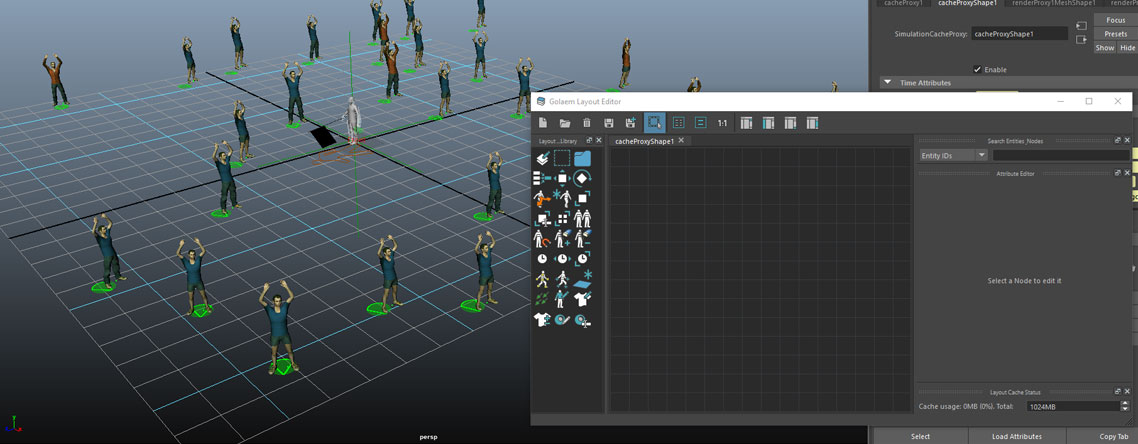This screenshot has height=444, width=1138.
Task: Reset zoom with the 1:1 button
Action: pyautogui.click(x=722, y=123)
